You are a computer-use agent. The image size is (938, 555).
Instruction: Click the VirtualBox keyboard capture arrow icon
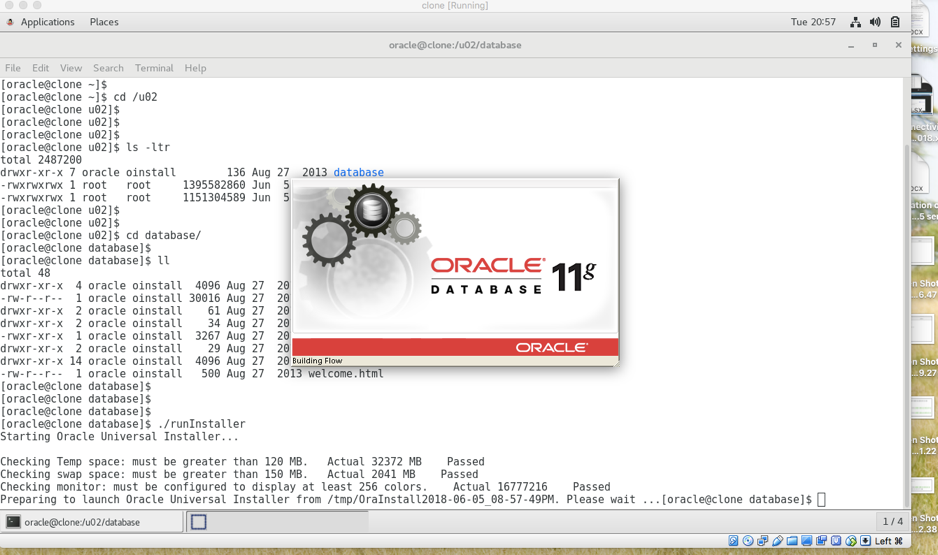click(x=866, y=541)
